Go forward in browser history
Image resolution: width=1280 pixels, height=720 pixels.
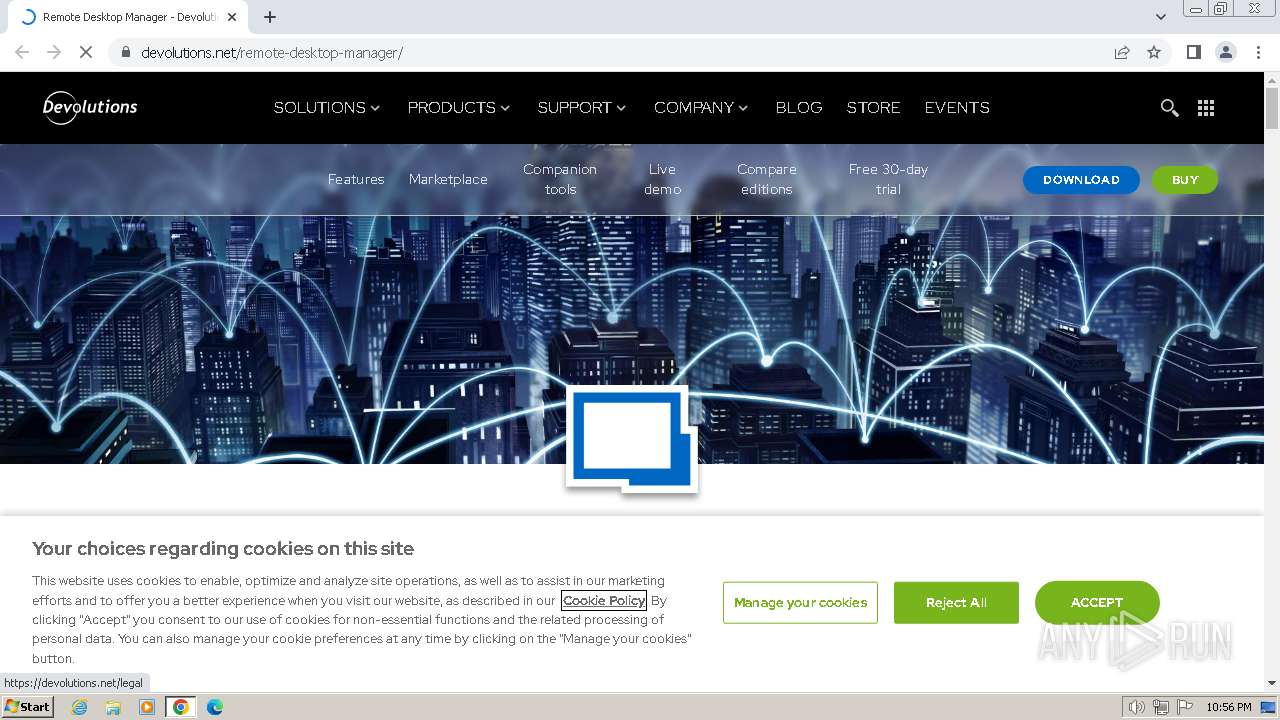pyautogui.click(x=54, y=52)
